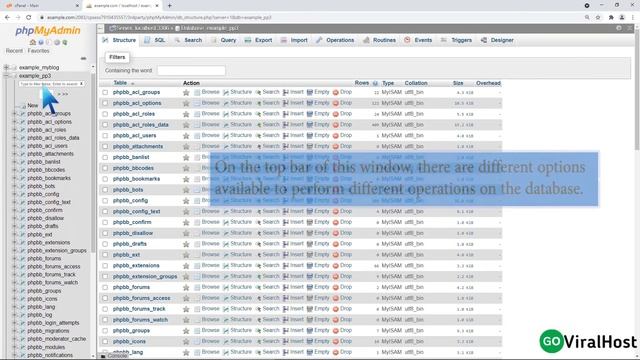640x360 pixels.
Task: Star the phpbb_forums table row
Action: tap(186, 288)
